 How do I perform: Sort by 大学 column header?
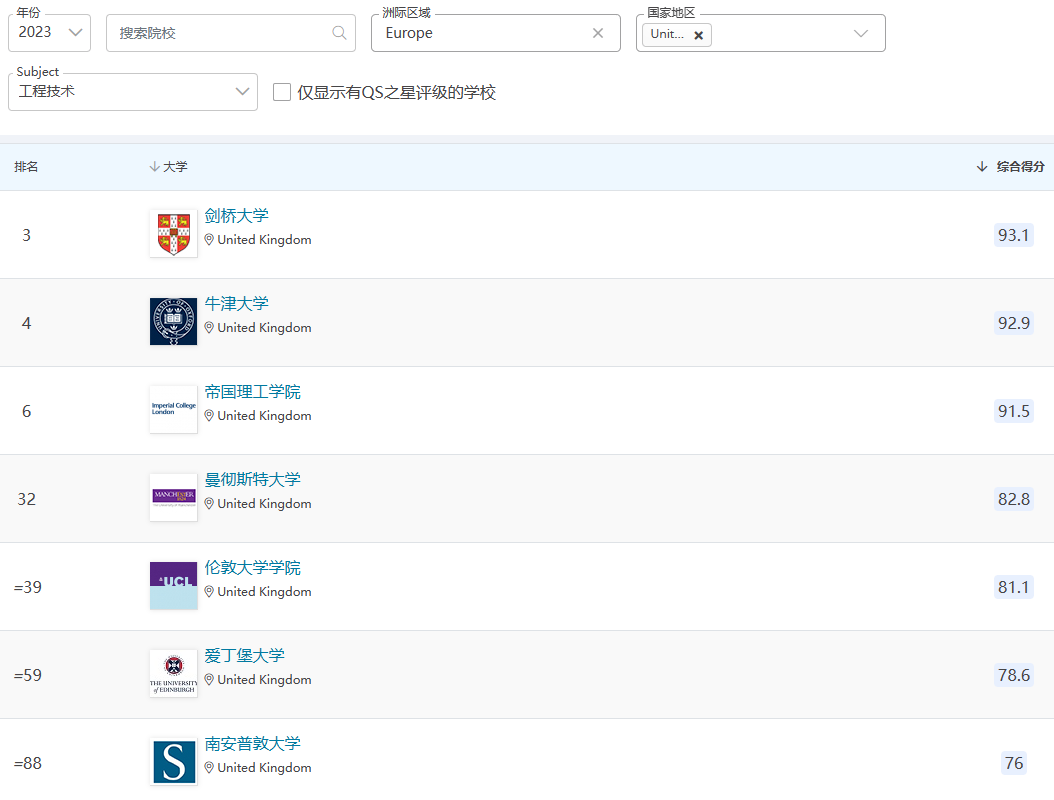pos(168,167)
